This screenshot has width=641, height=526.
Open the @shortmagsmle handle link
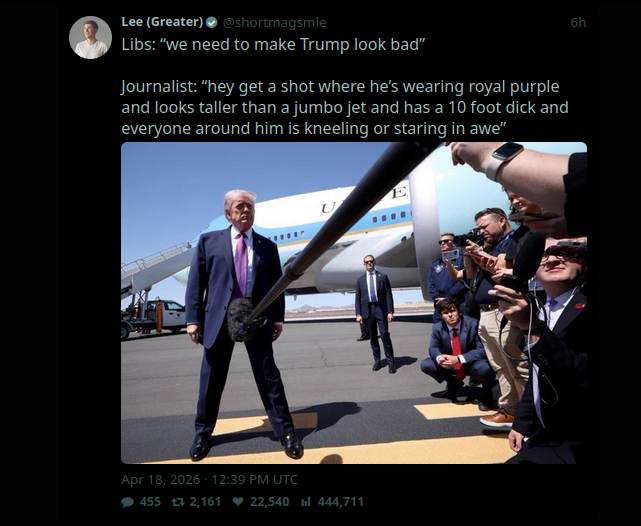274,22
